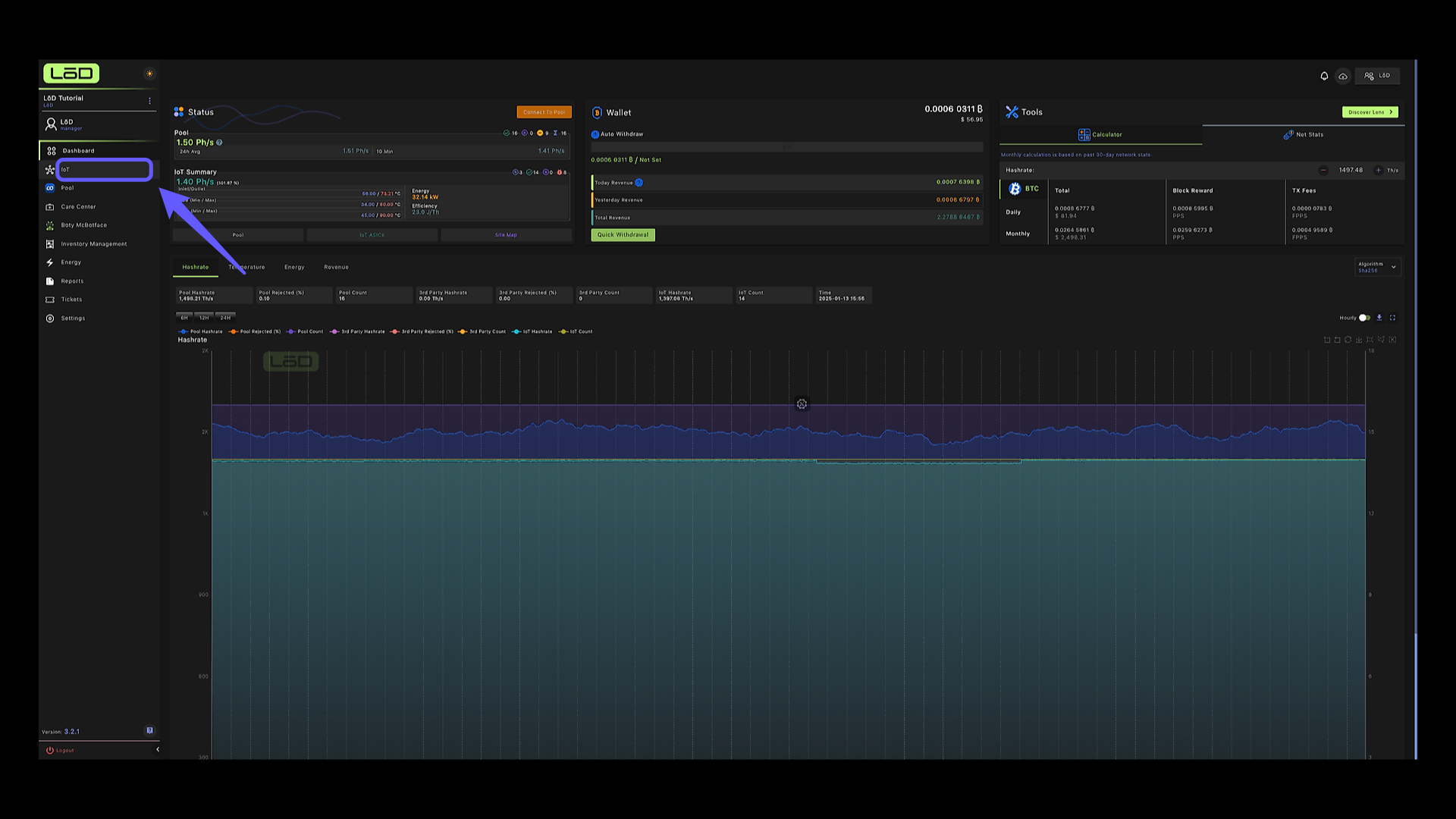Toggle the Hourly switch
Screen dimensions: 1456x819
click(x=1364, y=318)
